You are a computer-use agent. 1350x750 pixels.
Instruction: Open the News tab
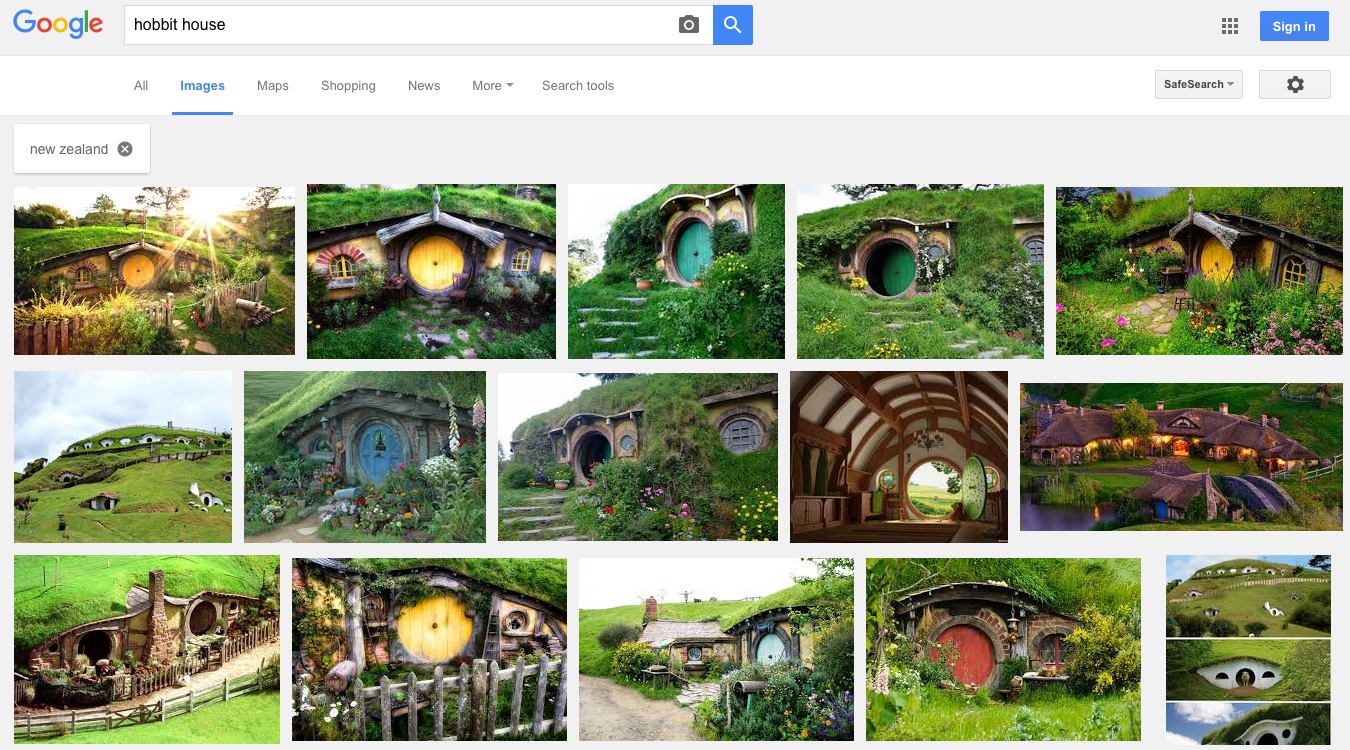(424, 86)
